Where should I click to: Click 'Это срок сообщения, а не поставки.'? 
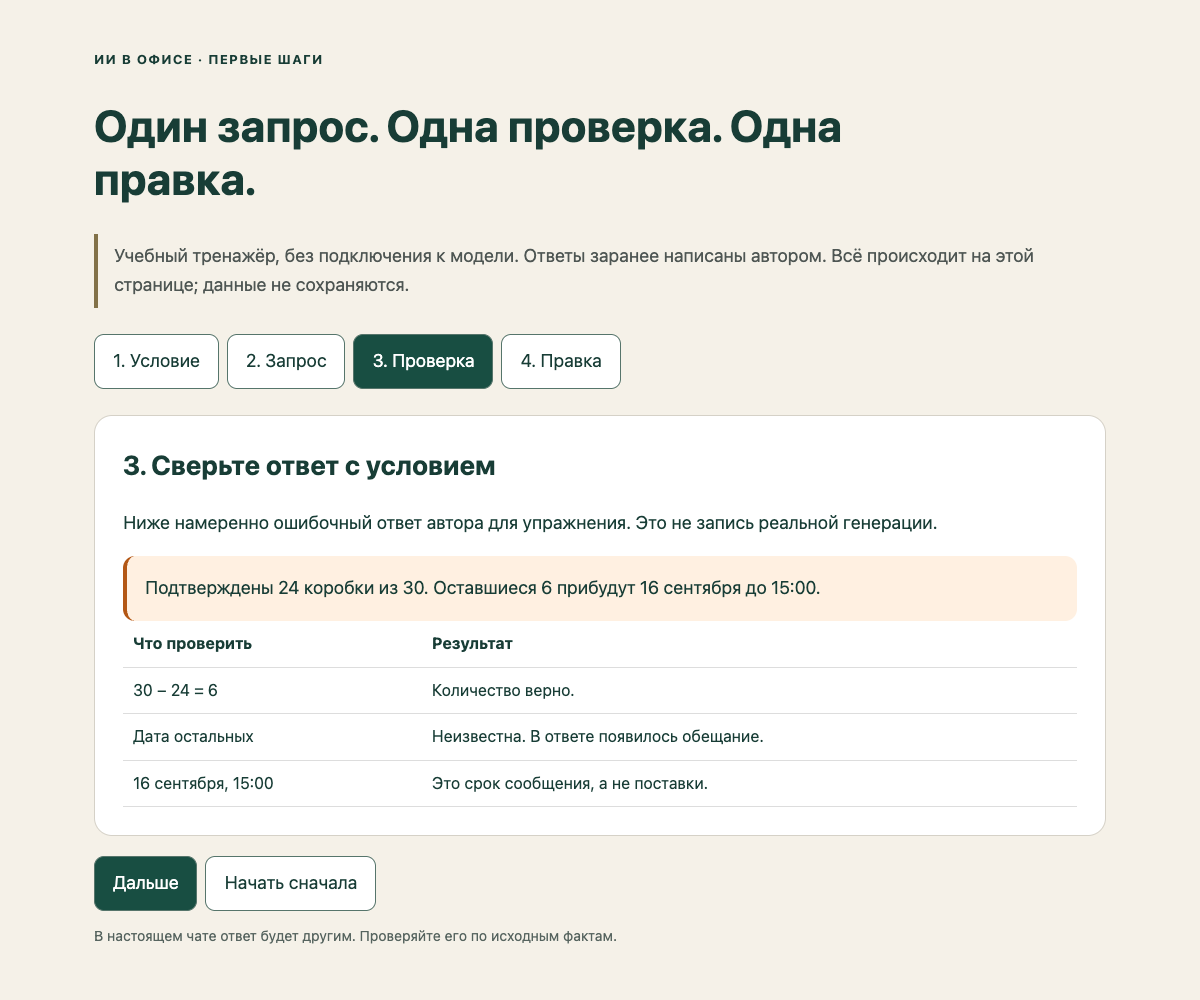[x=570, y=784]
